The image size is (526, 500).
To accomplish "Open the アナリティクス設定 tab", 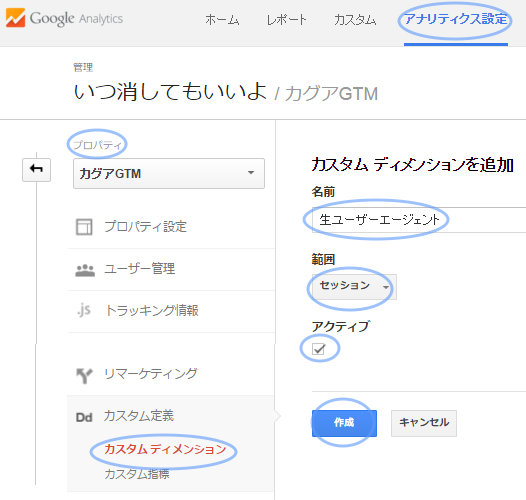I will click(x=456, y=19).
